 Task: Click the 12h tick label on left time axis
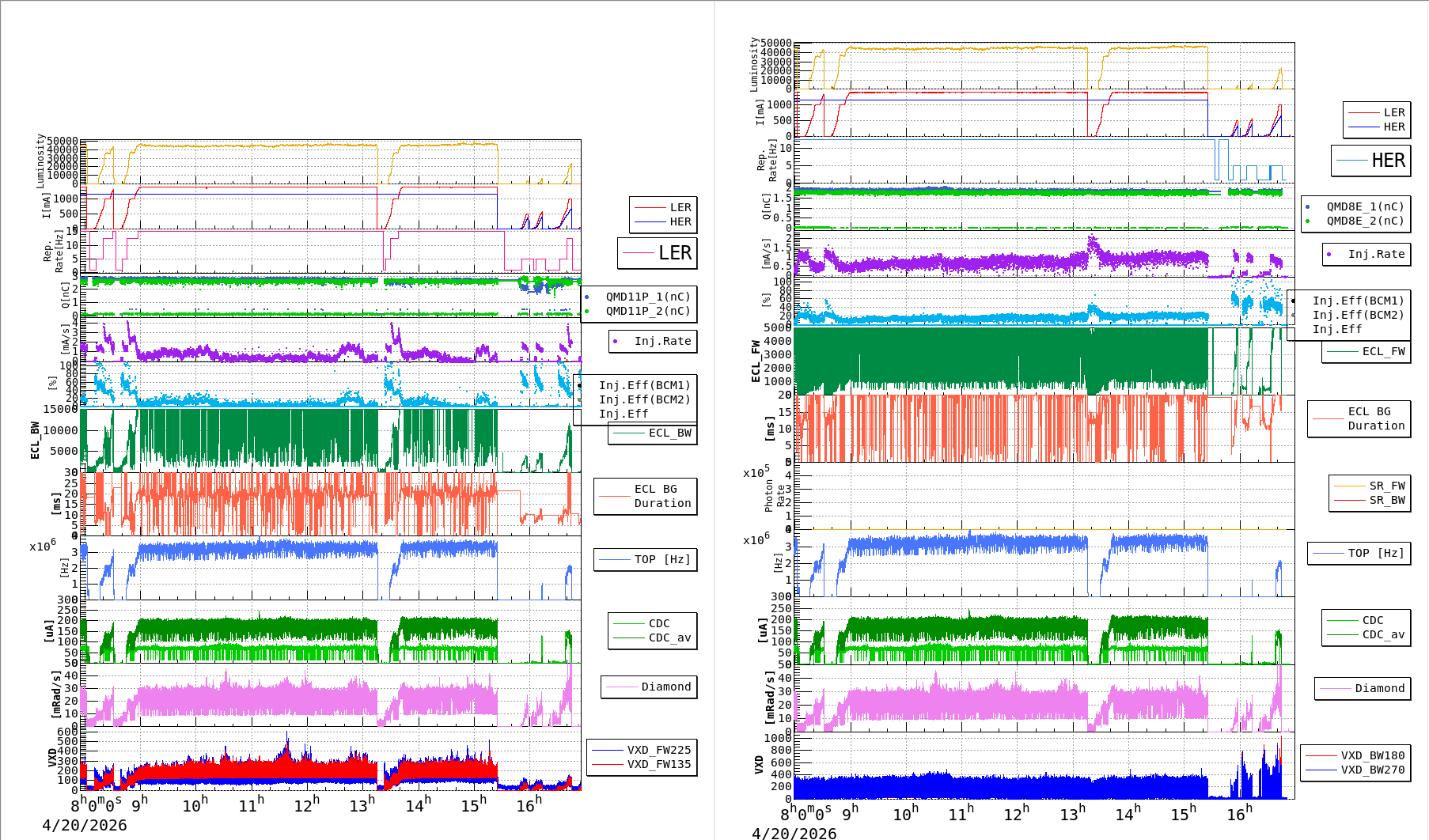tap(306, 804)
